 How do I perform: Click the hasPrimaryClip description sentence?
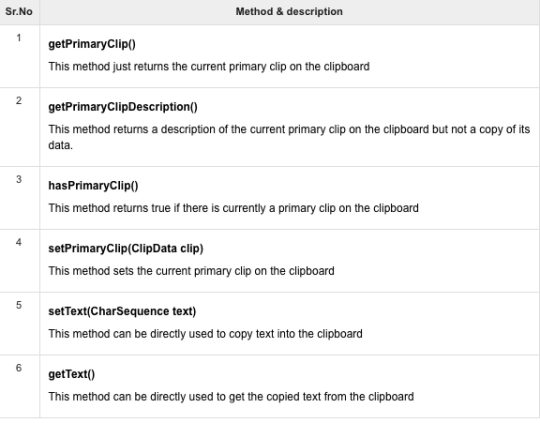click(x=233, y=208)
